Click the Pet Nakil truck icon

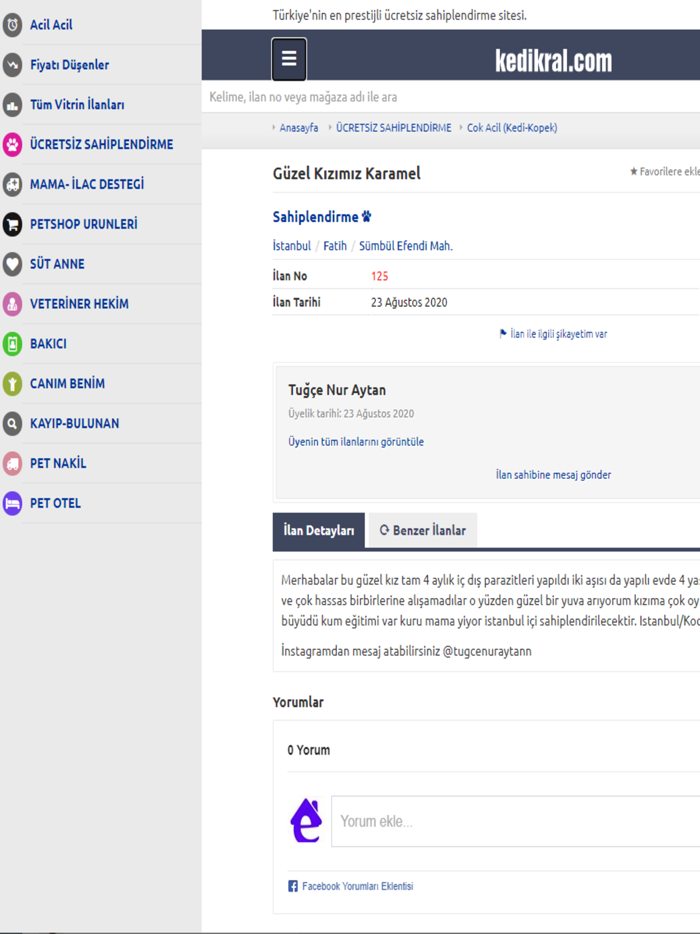tap(12, 464)
